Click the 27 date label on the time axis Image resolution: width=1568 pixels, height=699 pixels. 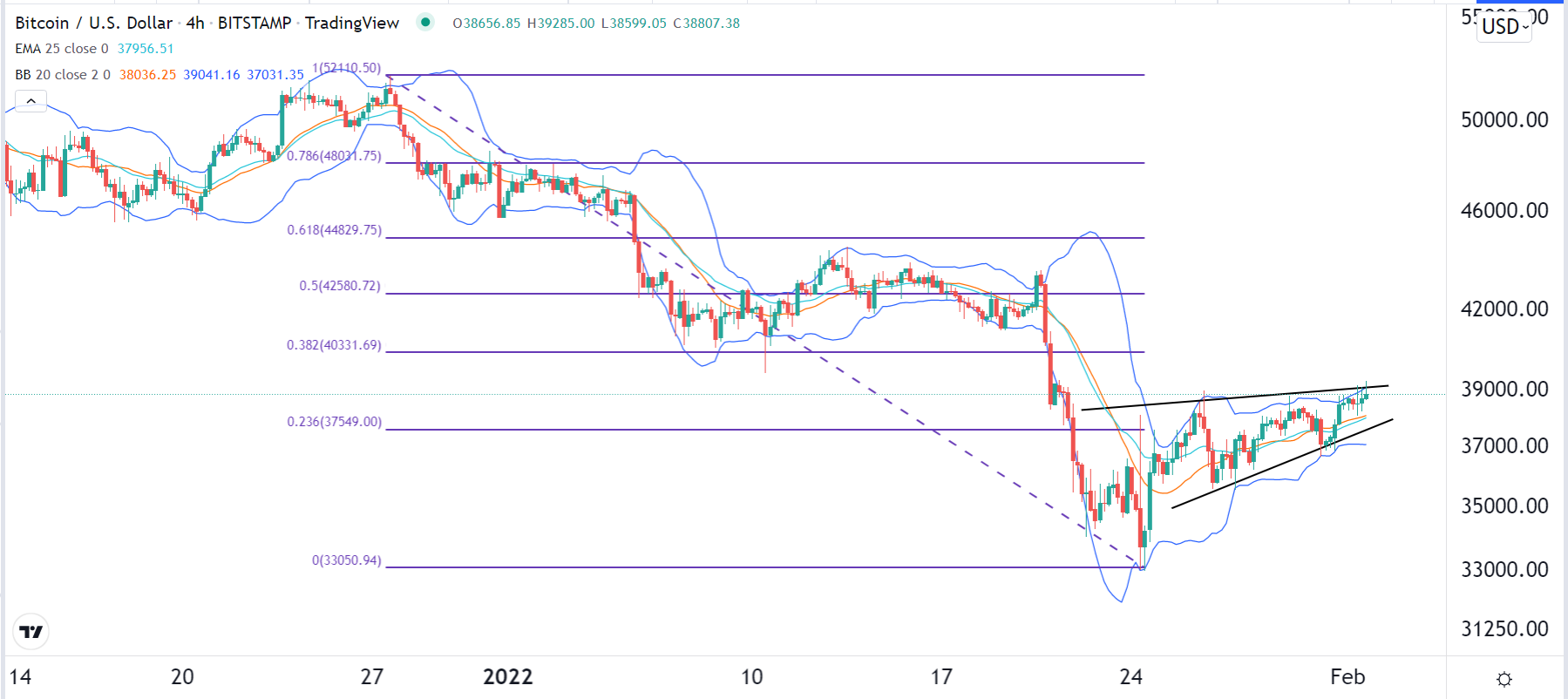[x=372, y=677]
